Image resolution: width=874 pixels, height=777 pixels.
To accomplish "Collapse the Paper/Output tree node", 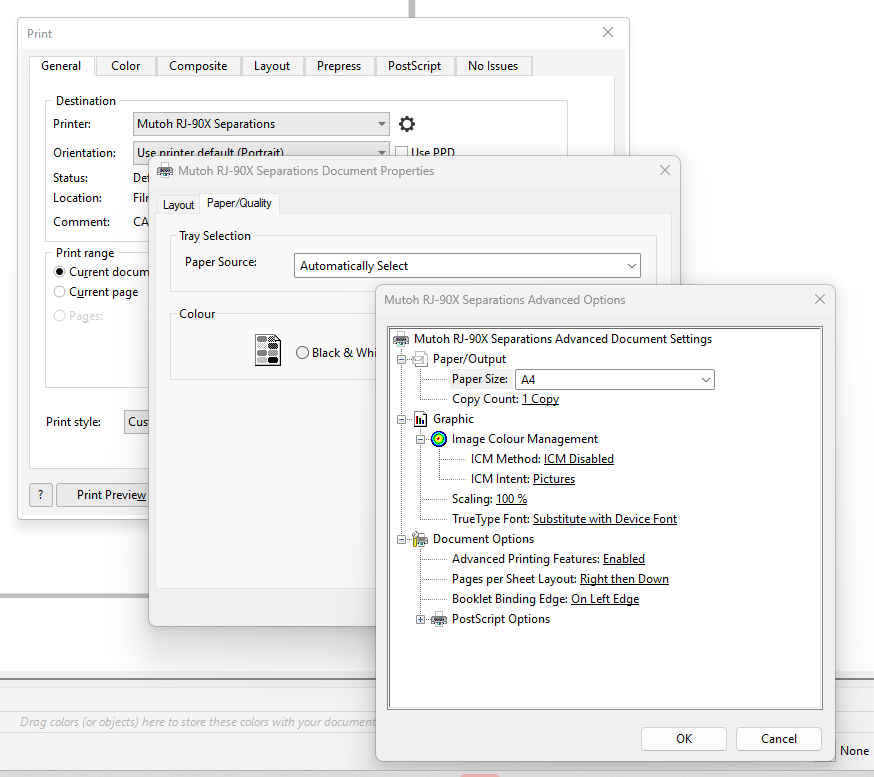I will (401, 360).
